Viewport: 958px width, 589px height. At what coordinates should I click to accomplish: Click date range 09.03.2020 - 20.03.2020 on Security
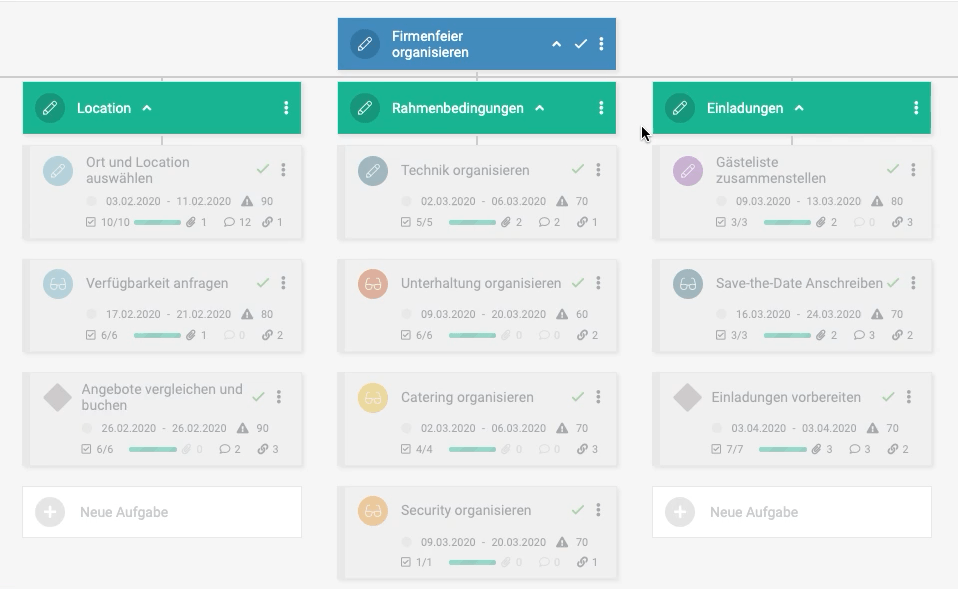tap(483, 542)
